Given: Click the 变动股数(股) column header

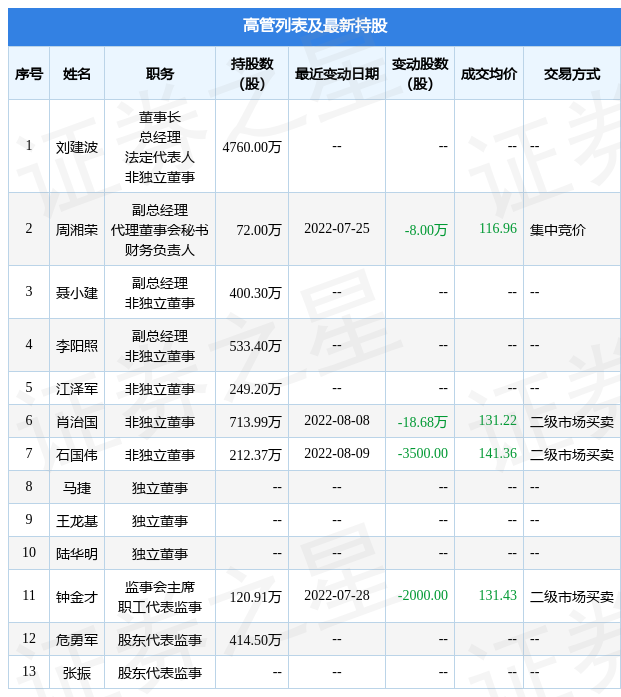Looking at the screenshot, I should [420, 74].
